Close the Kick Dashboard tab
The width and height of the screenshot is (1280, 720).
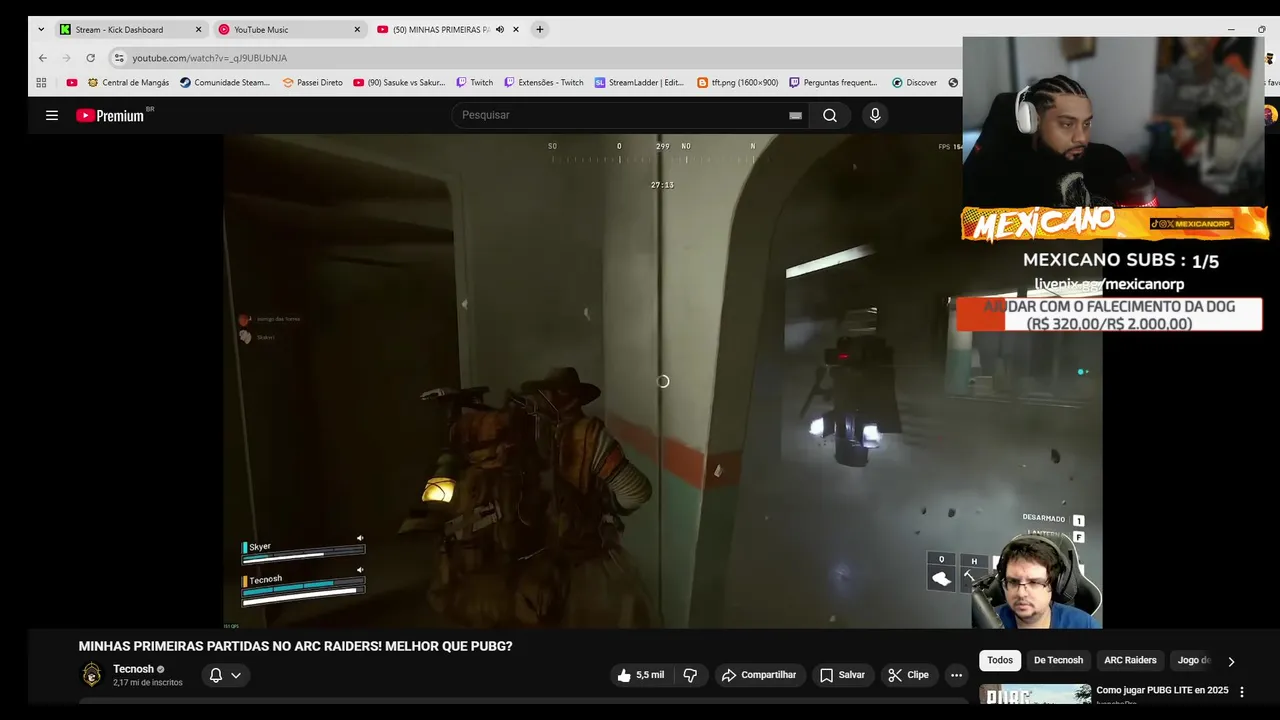[x=198, y=30]
